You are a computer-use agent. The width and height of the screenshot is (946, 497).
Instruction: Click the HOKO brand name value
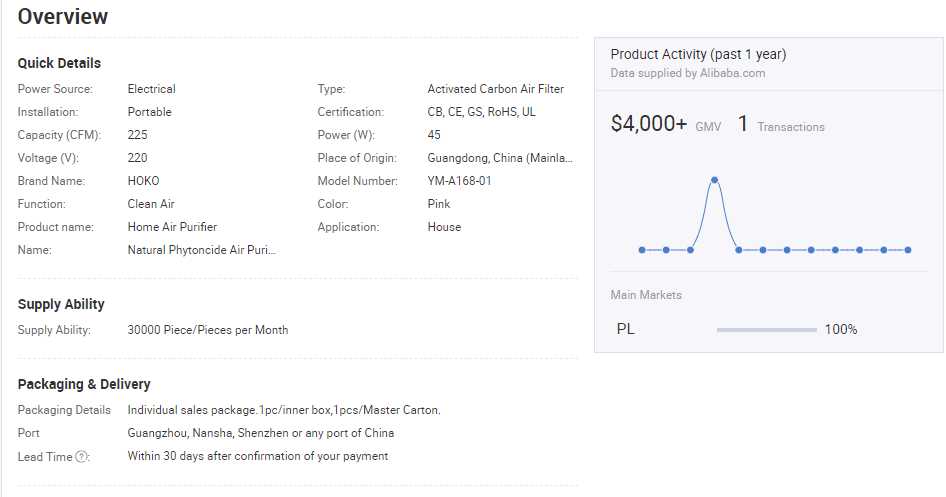(143, 181)
